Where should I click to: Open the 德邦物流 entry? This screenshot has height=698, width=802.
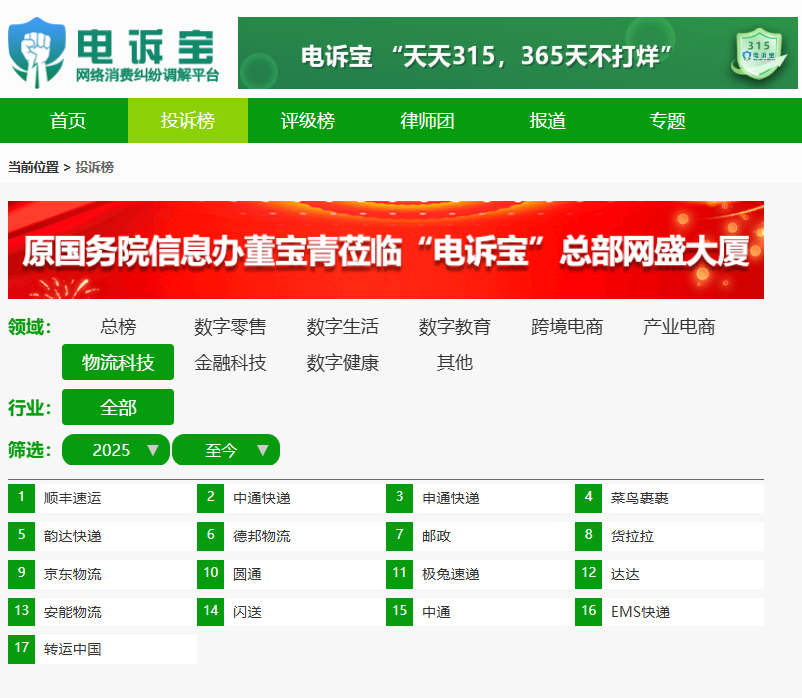tap(262, 536)
